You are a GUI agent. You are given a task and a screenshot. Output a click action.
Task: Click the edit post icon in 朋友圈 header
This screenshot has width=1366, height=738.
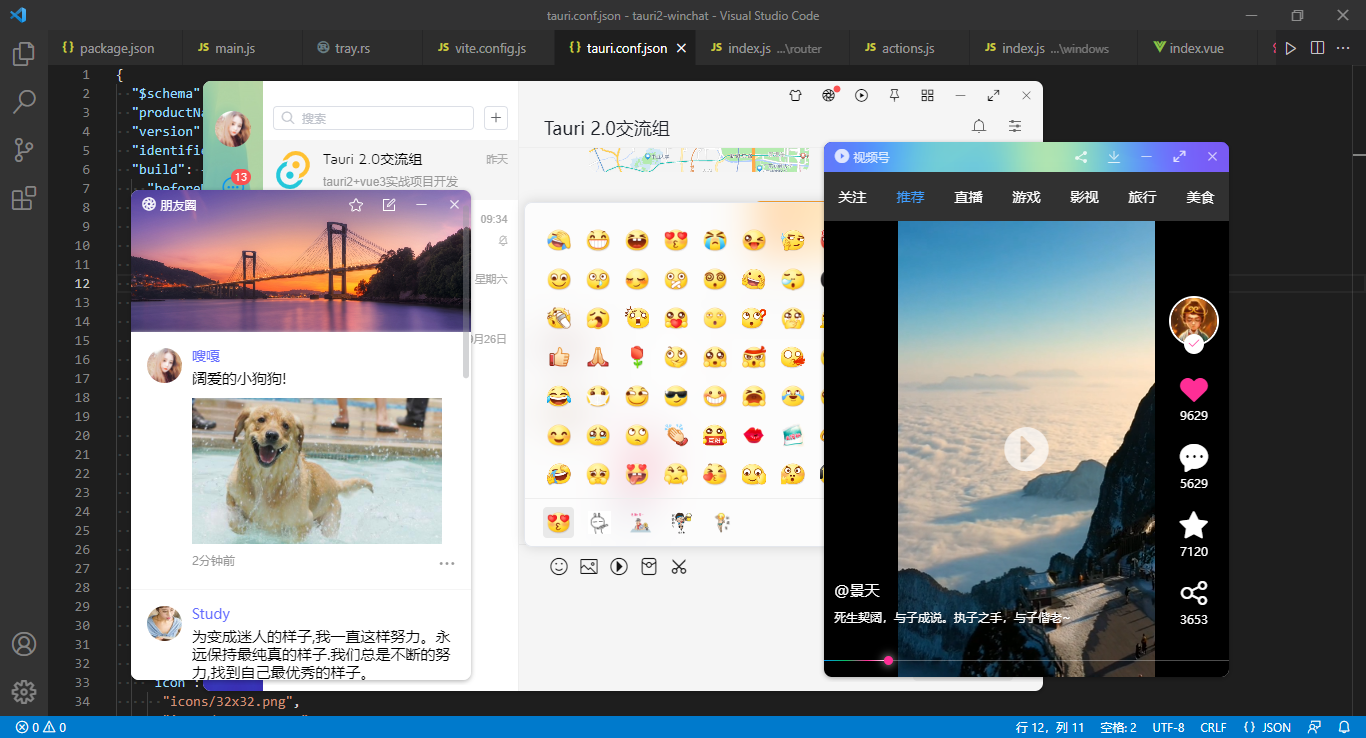click(389, 205)
